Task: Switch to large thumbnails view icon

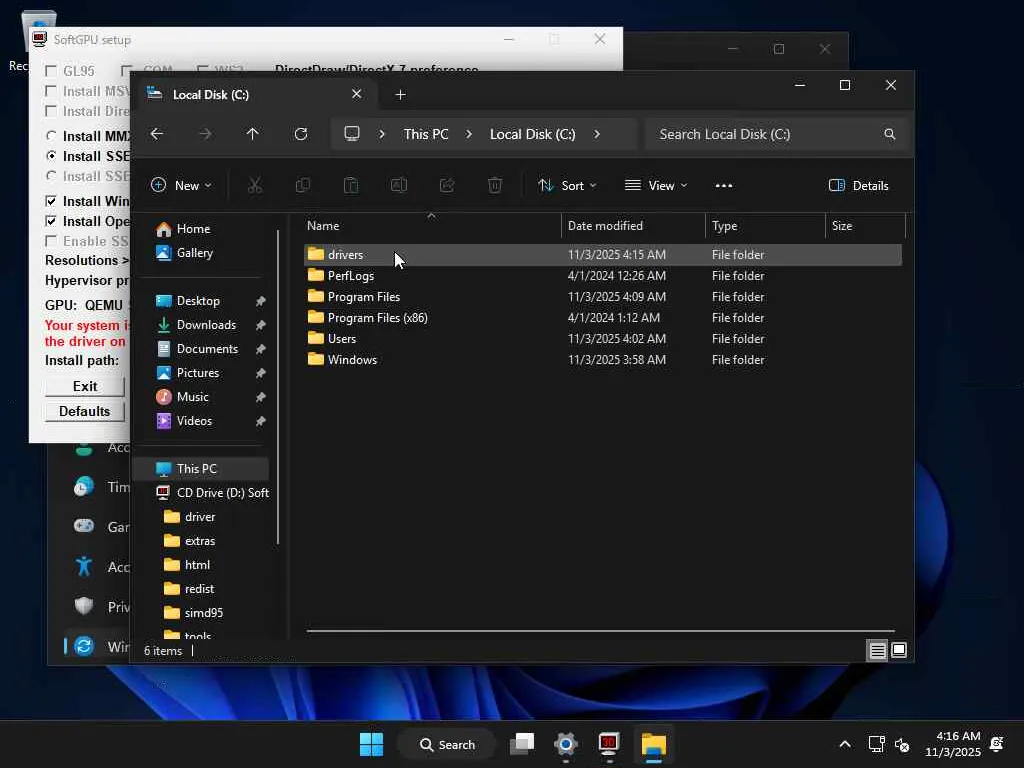Action: (x=899, y=650)
